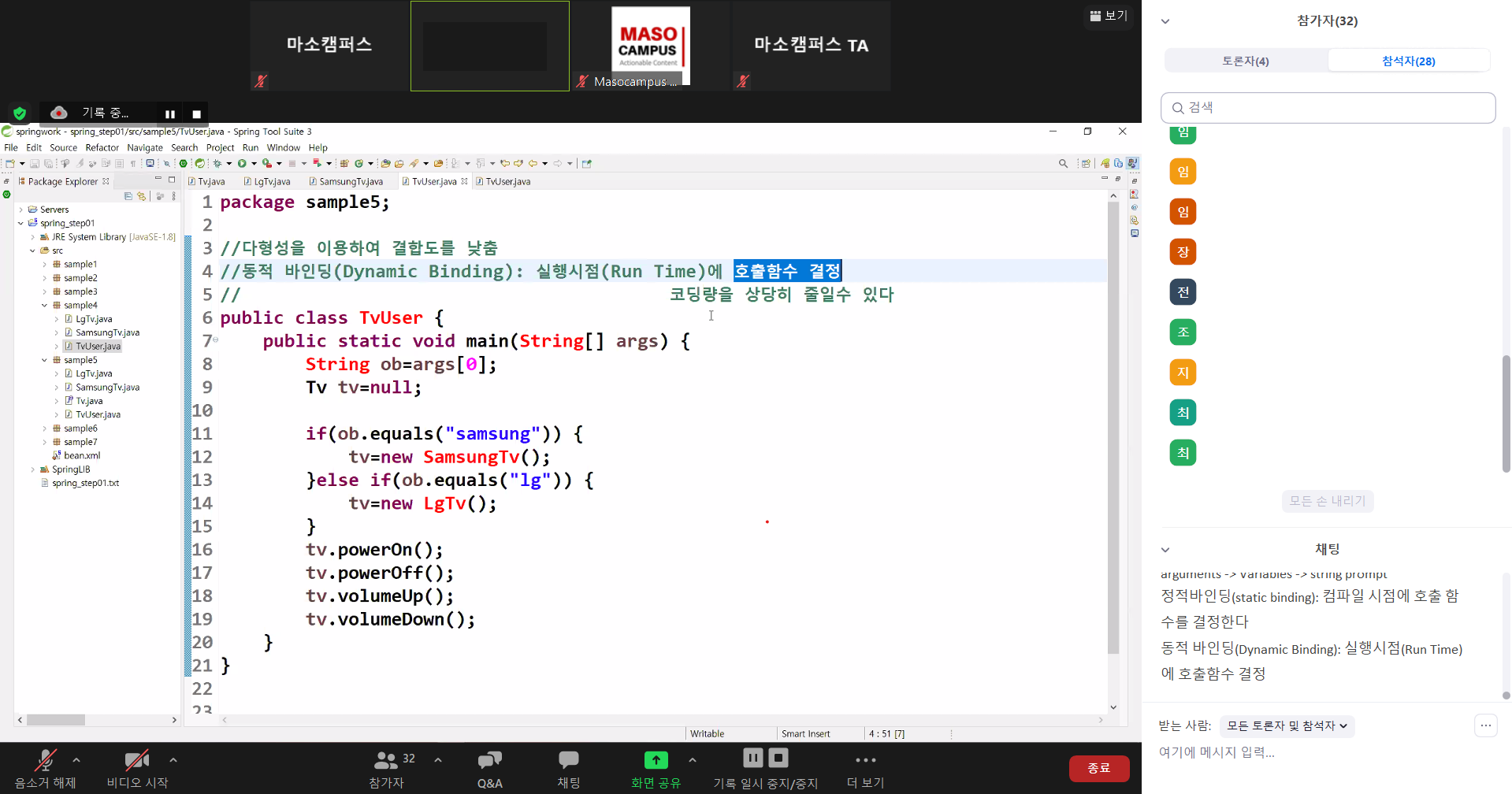Open the Q&A panel in Zoom
The height and width of the screenshot is (794, 1512).
[x=489, y=769]
